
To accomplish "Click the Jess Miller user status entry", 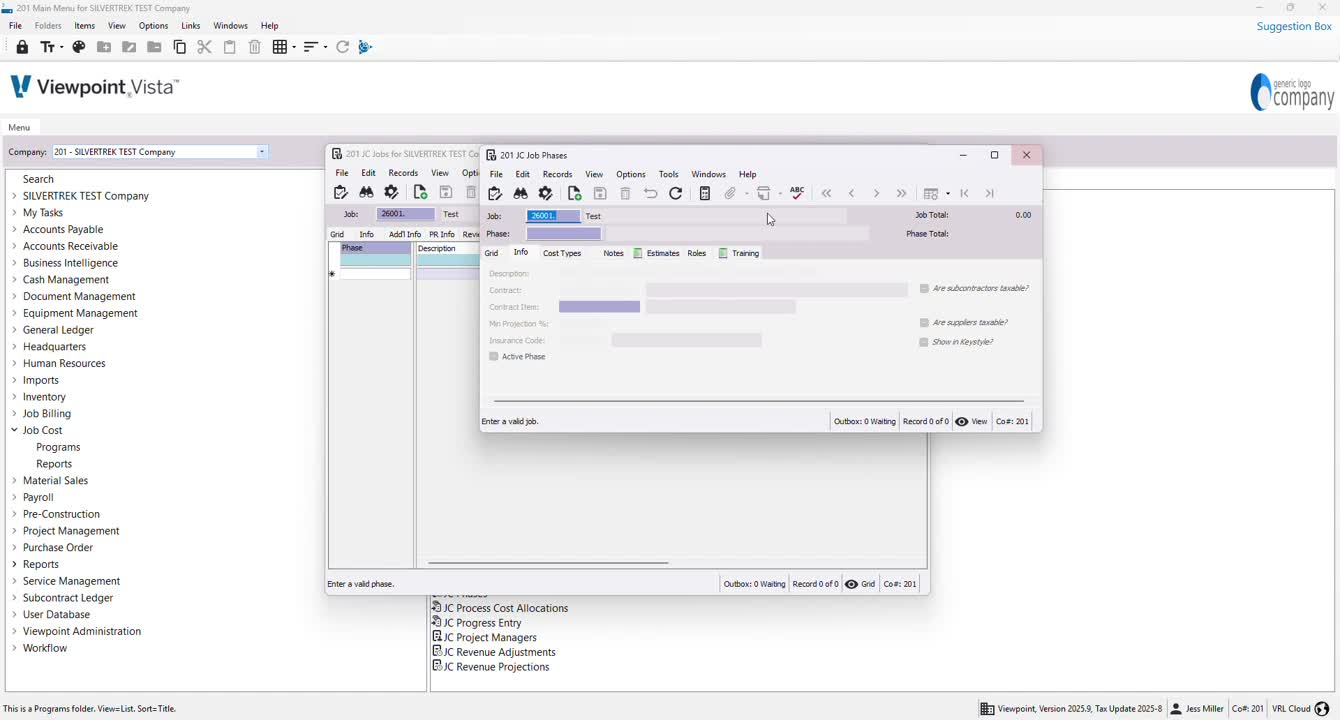I will point(1197,709).
